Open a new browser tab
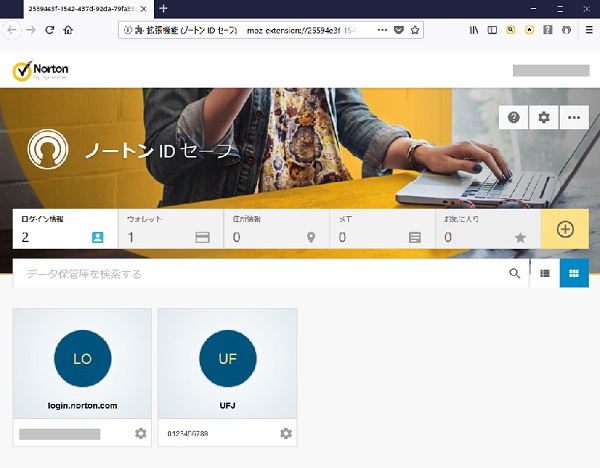The width and height of the screenshot is (600, 468). tap(163, 8)
